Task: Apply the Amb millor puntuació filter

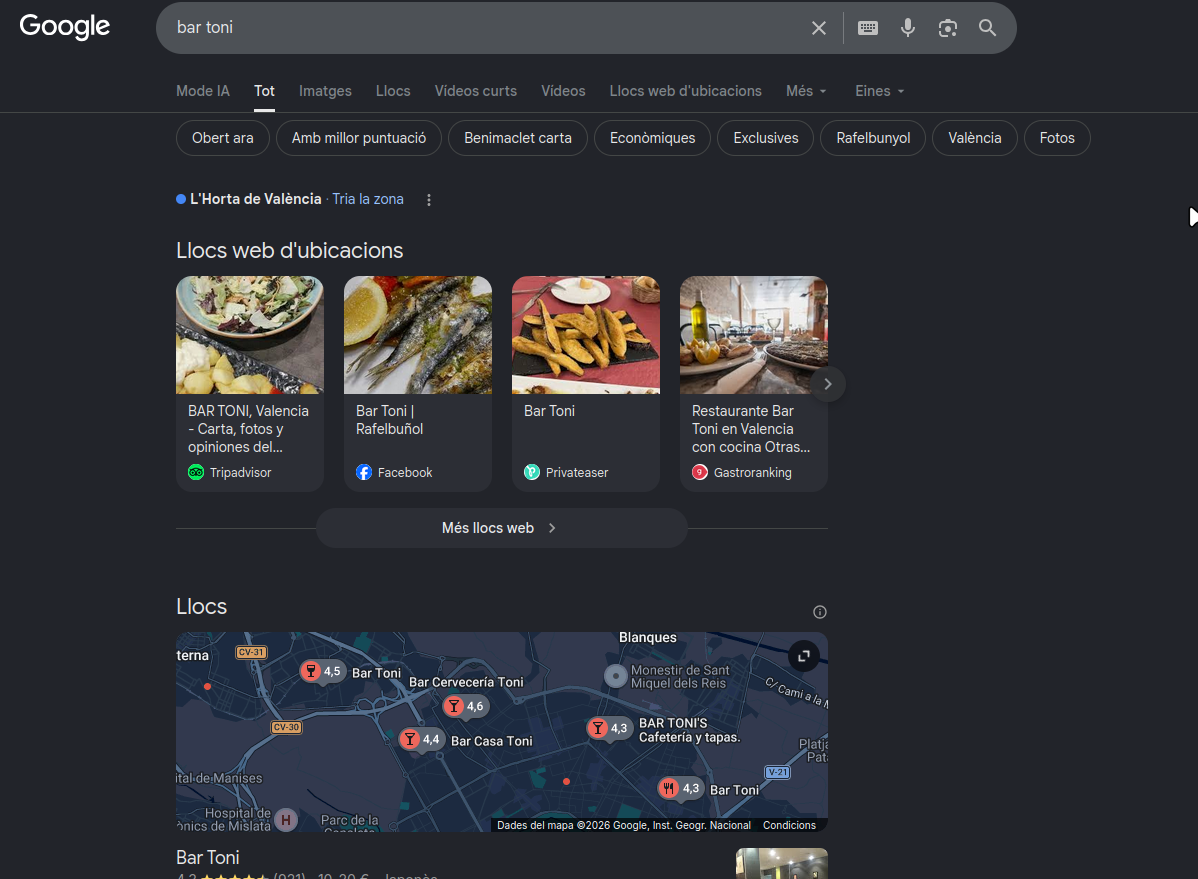Action: pos(359,138)
